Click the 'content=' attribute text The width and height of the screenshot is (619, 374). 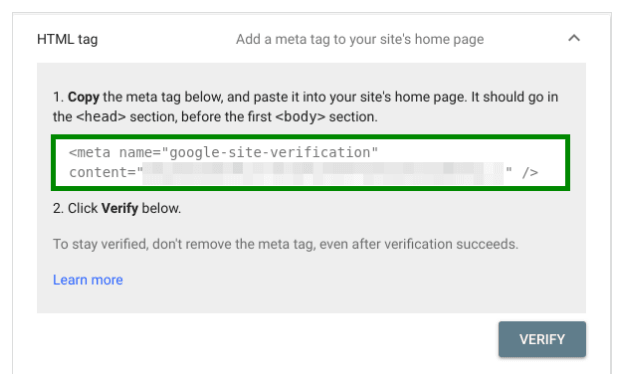(x=105, y=173)
